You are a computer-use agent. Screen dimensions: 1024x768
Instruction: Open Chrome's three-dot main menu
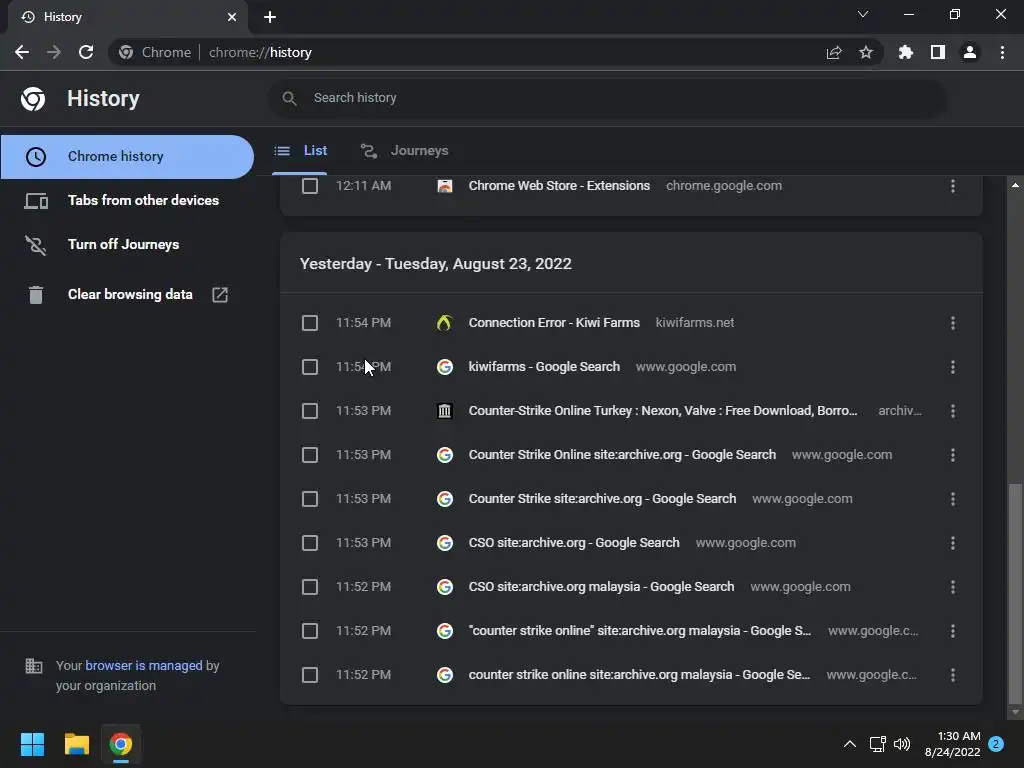(x=1002, y=52)
